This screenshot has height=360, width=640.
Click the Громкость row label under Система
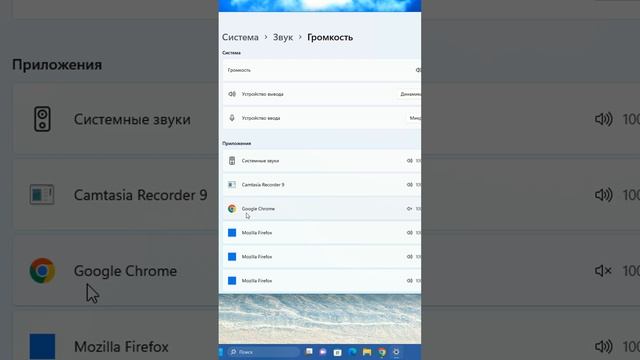pos(239,70)
